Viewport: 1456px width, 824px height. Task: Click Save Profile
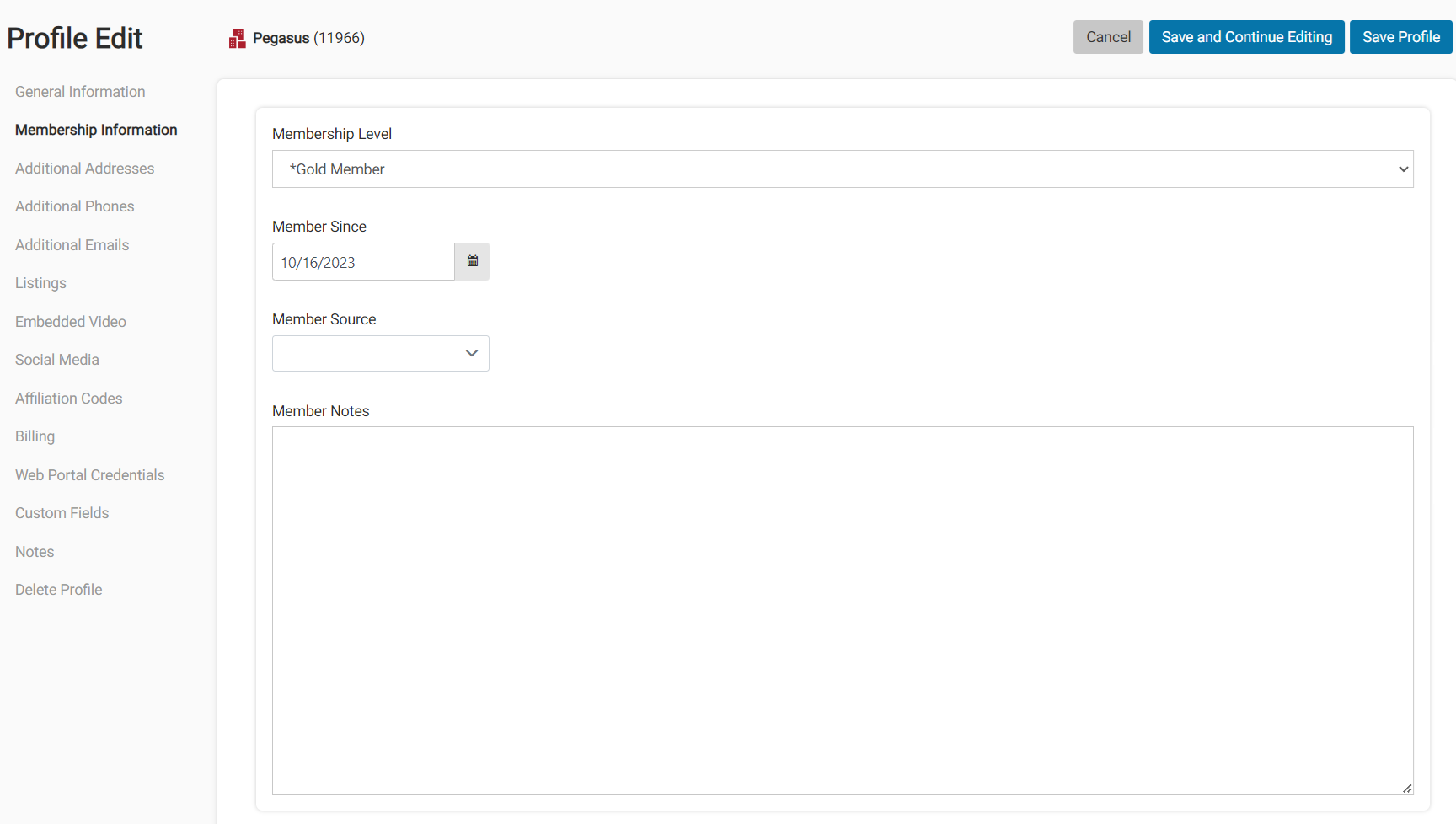pyautogui.click(x=1400, y=36)
